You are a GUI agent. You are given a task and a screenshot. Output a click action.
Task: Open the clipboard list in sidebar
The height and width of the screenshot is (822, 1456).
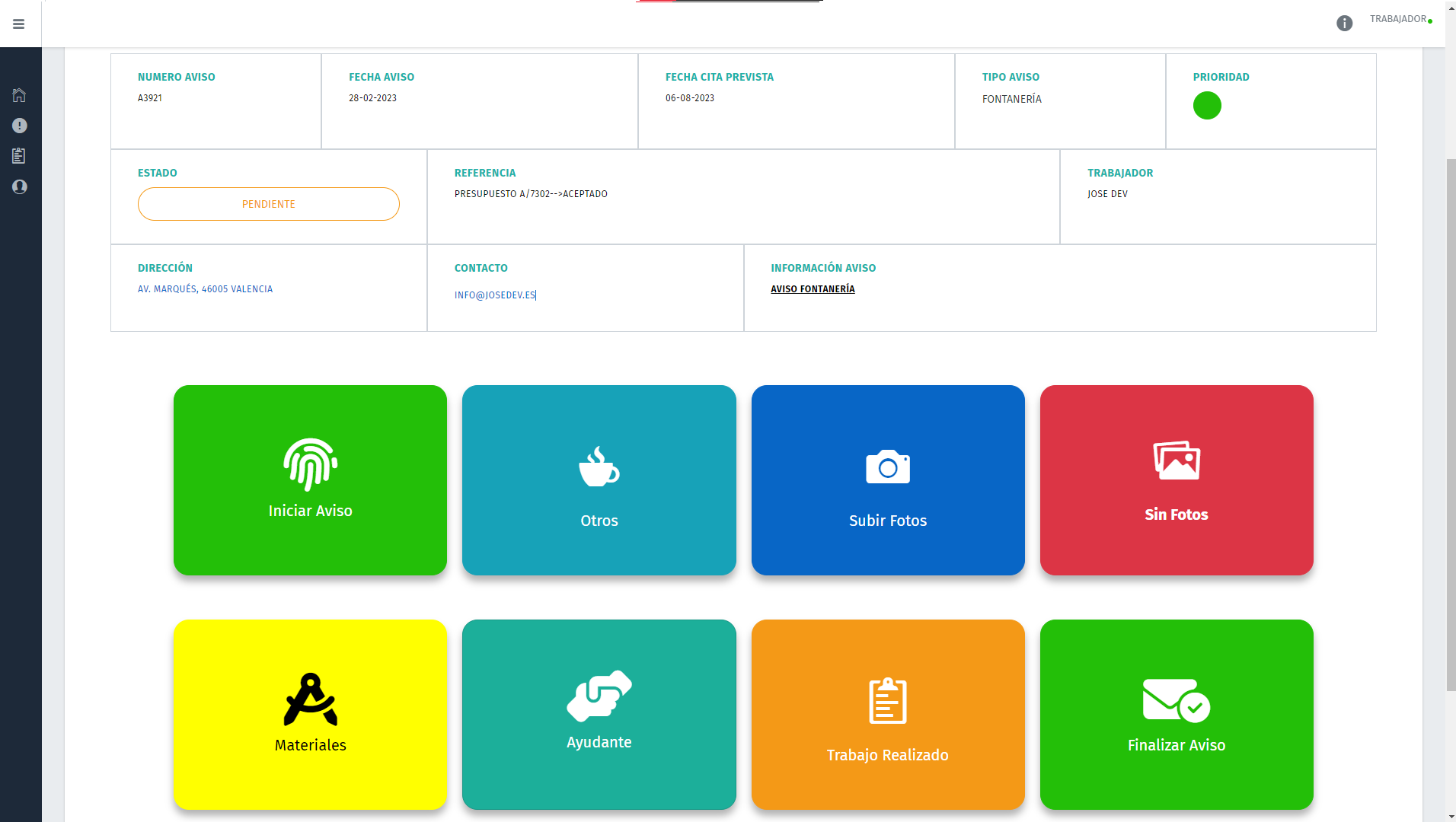pyautogui.click(x=19, y=156)
